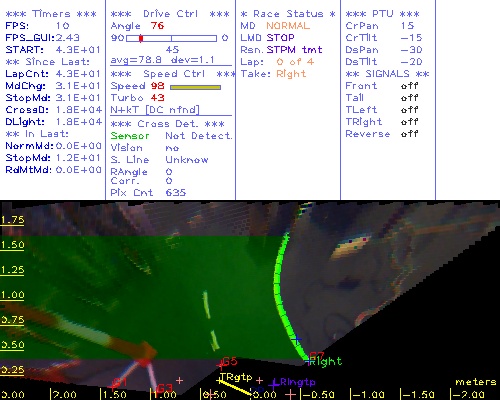This screenshot has width=500, height=400.
Task: Toggle the Reverse signal off value
Action: (x=409, y=134)
